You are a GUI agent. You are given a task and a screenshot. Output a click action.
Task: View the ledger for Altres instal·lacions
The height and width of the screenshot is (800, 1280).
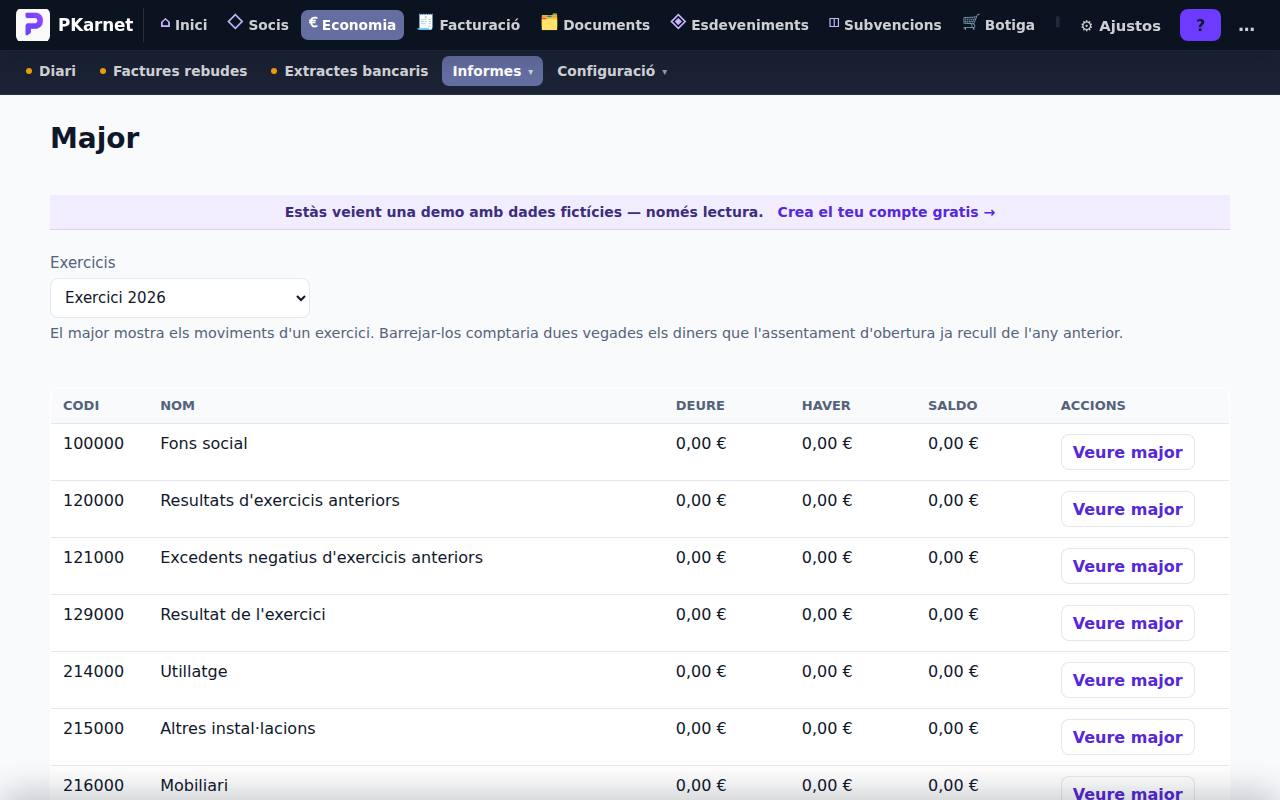point(1127,737)
